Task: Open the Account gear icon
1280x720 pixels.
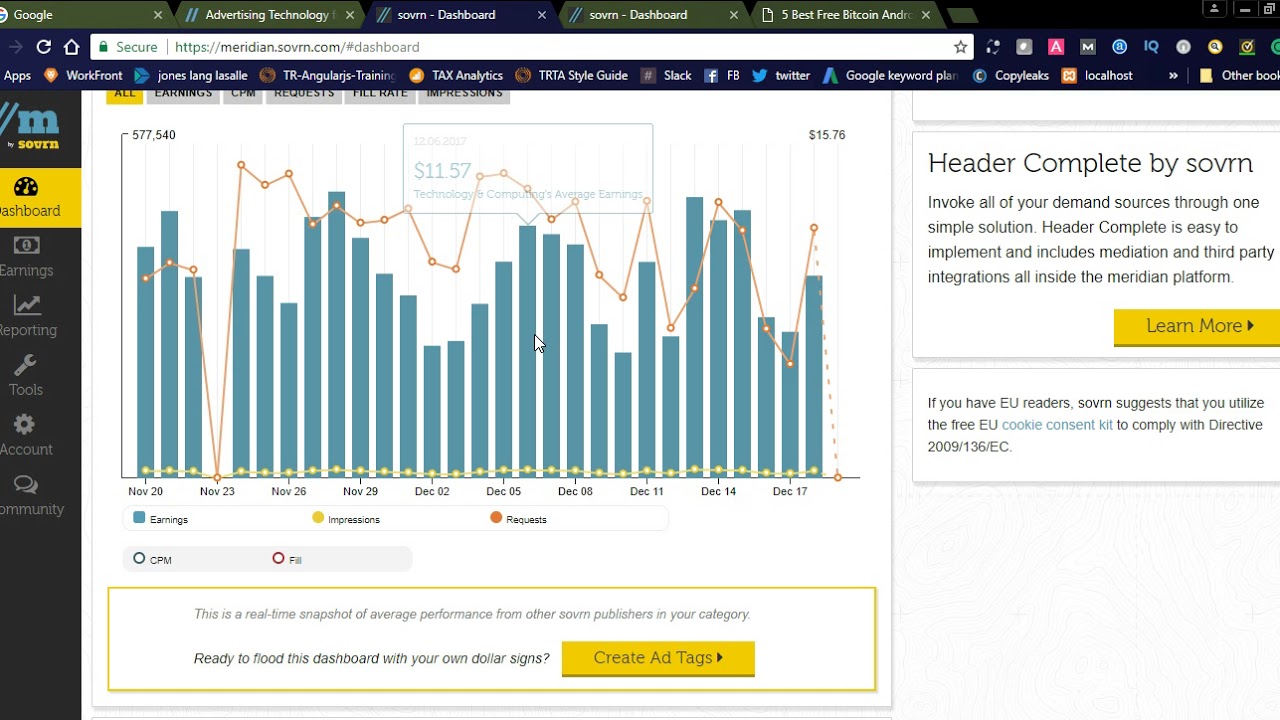Action: [25, 425]
